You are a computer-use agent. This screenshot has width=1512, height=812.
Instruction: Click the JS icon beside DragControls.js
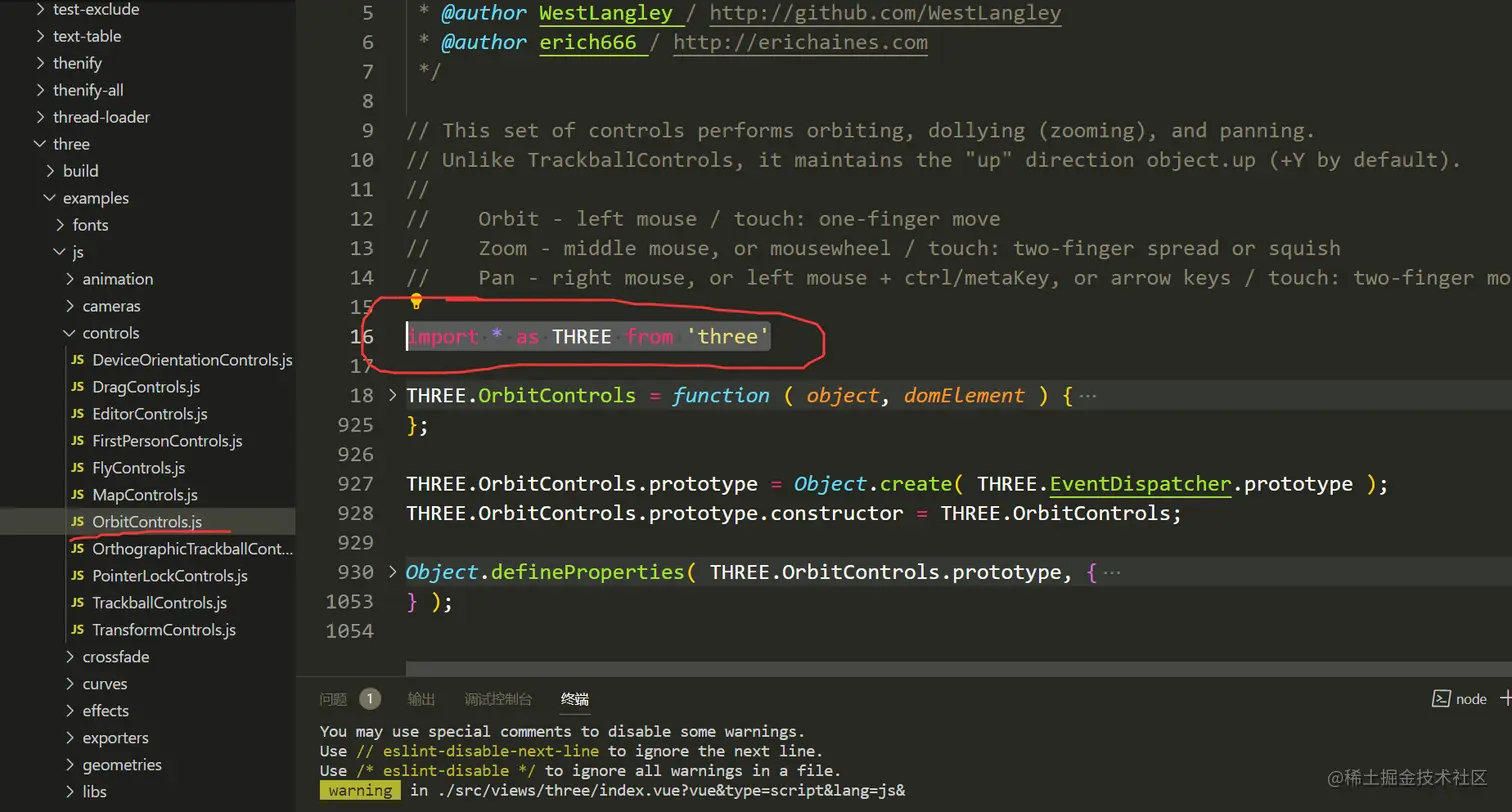[x=78, y=387]
